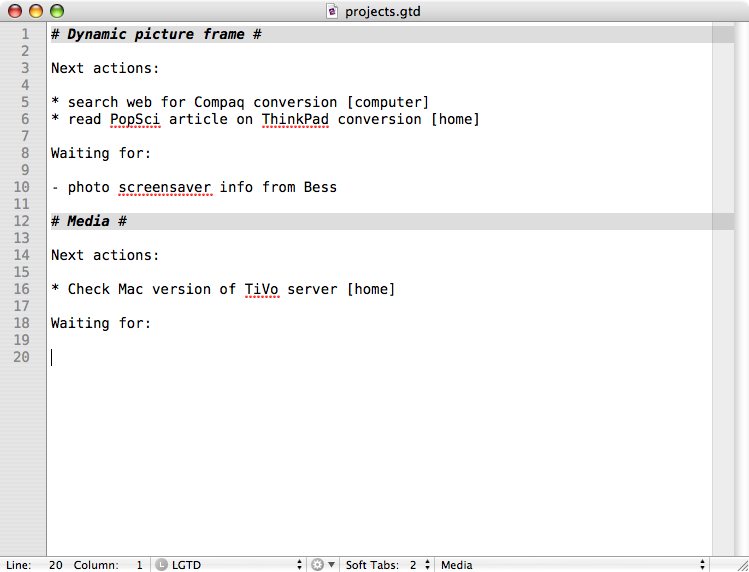Image resolution: width=749 pixels, height=572 pixels.
Task: Click the 'Waiting for:' text on line 8
Action: (x=101, y=153)
